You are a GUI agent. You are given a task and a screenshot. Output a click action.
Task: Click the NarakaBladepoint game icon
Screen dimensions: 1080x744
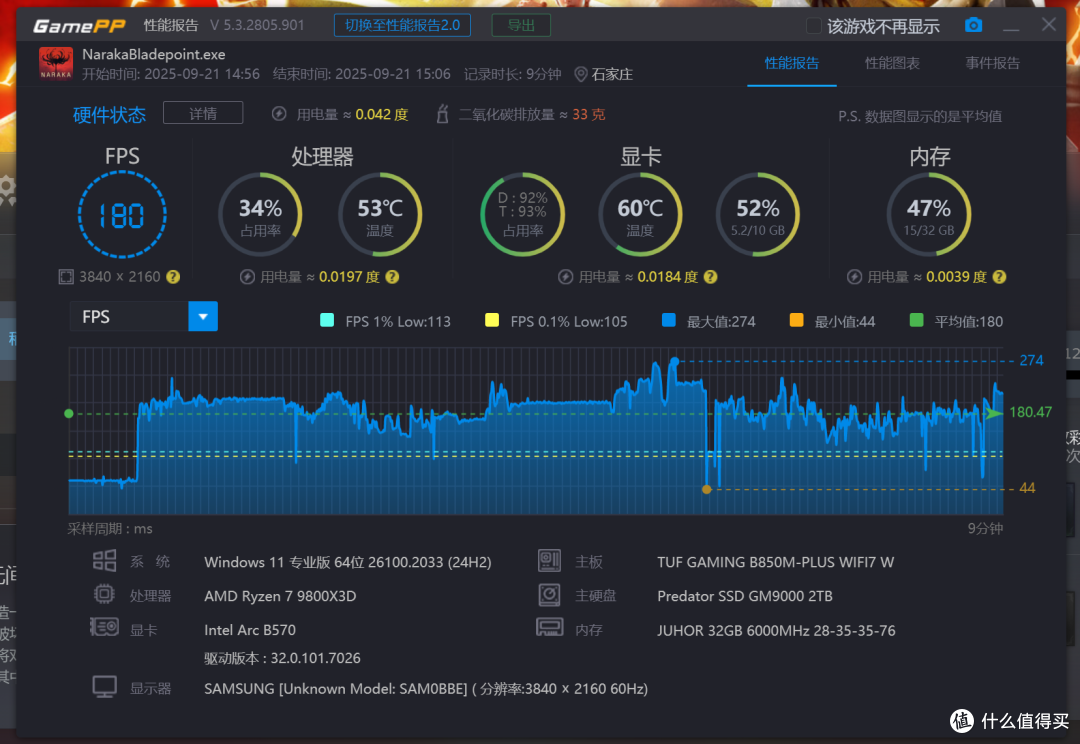pyautogui.click(x=56, y=63)
